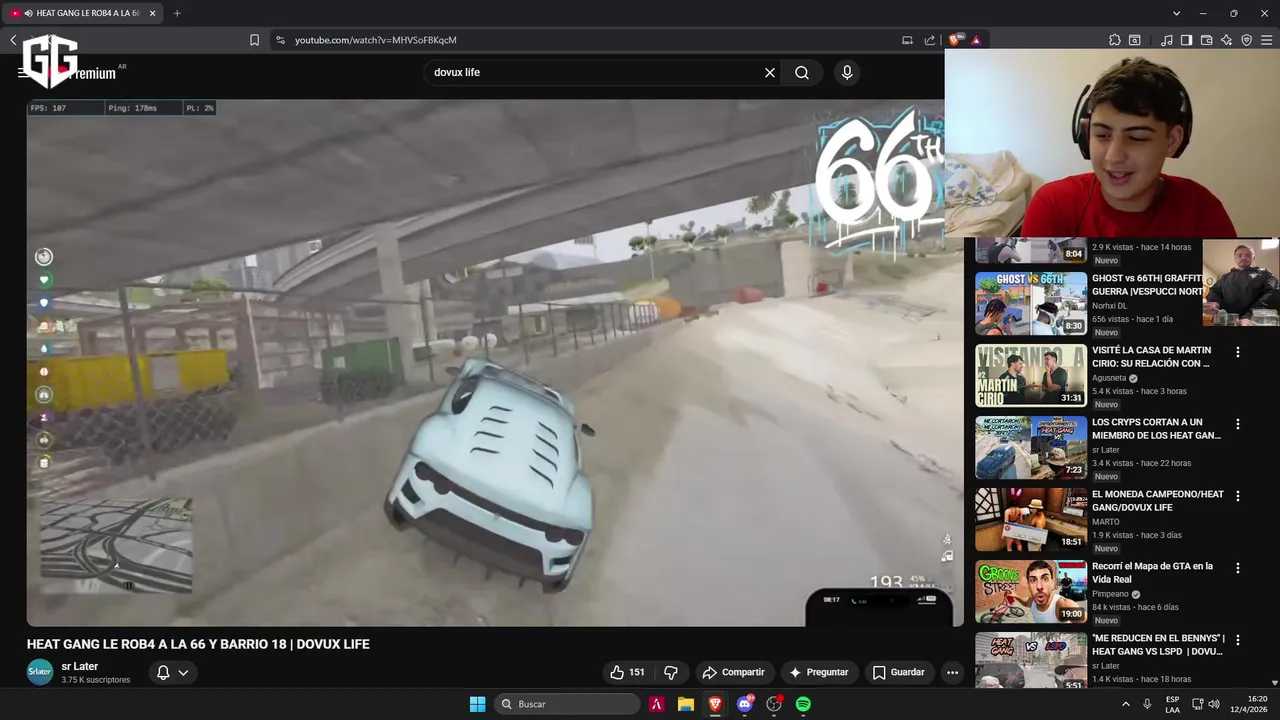Click the share page icon in address bar
The width and height of the screenshot is (1280, 720).
click(930, 40)
